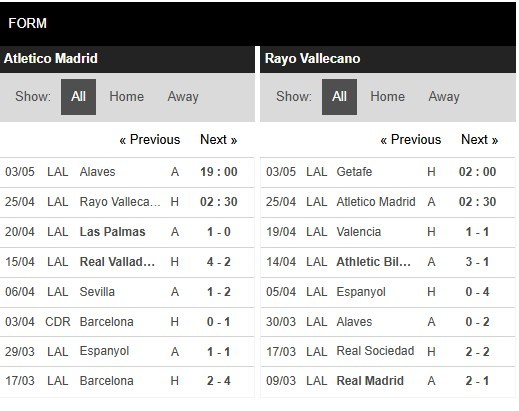Select the Sevilla match on 06/04

coord(127,292)
